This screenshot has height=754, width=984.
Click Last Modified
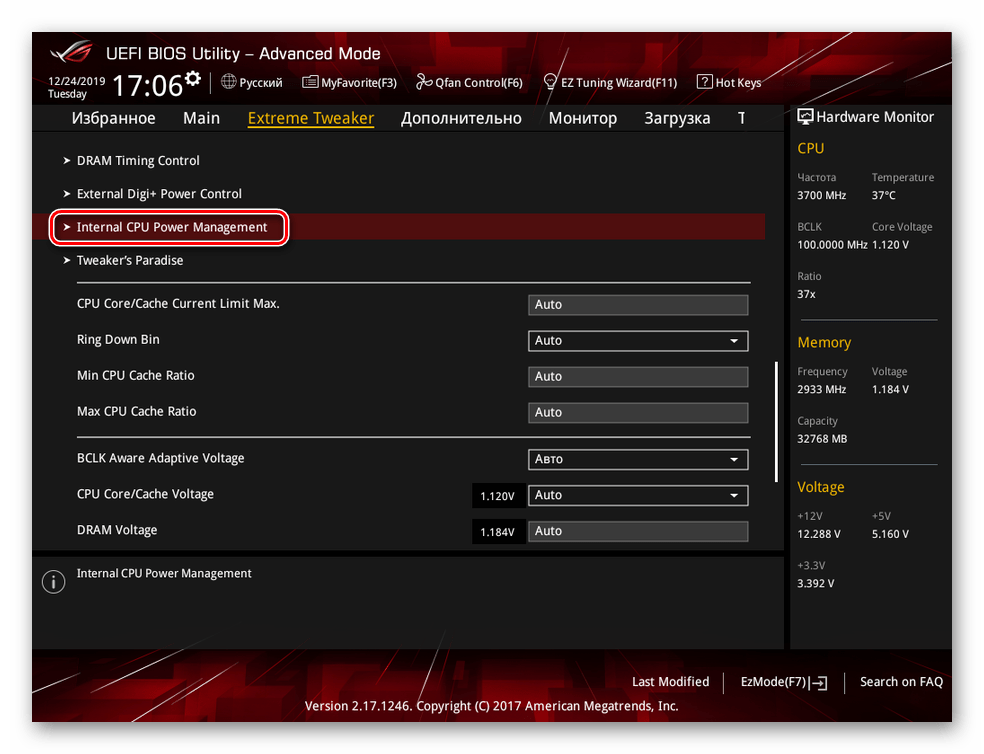pos(670,682)
